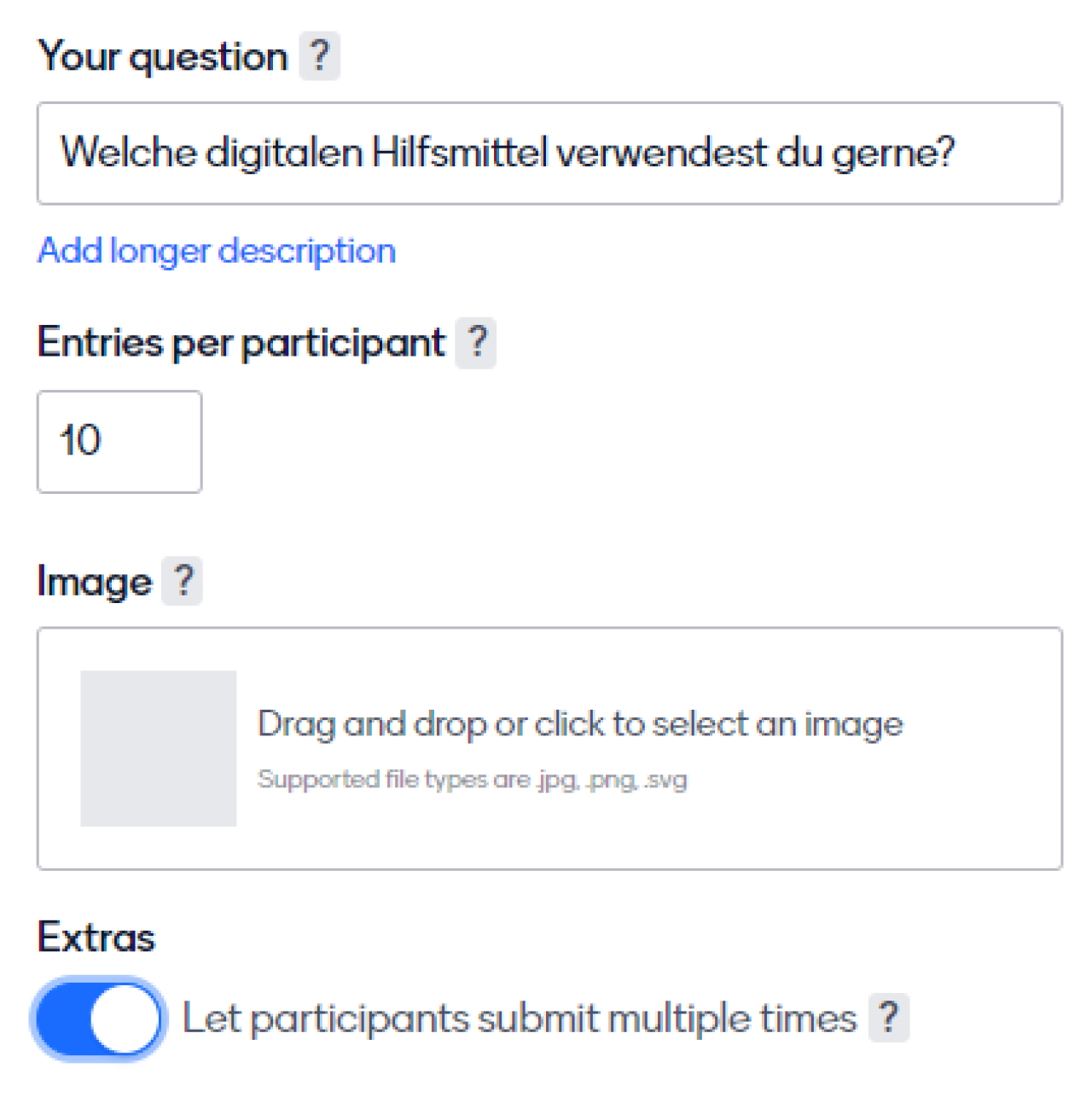Click the Entries per participant label
The image size is (1092, 1097).
click(241, 343)
